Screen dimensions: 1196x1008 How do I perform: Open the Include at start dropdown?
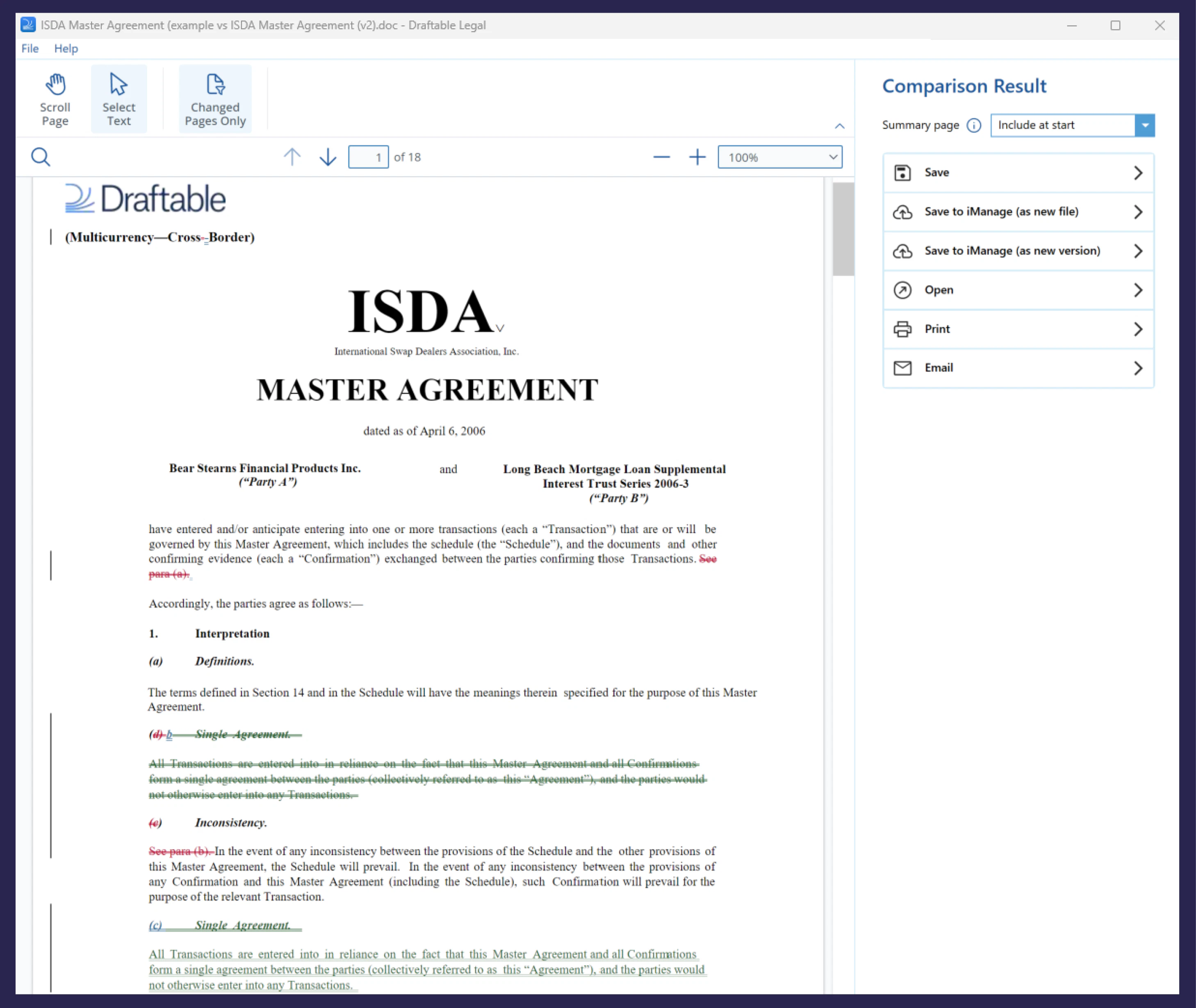click(1145, 125)
